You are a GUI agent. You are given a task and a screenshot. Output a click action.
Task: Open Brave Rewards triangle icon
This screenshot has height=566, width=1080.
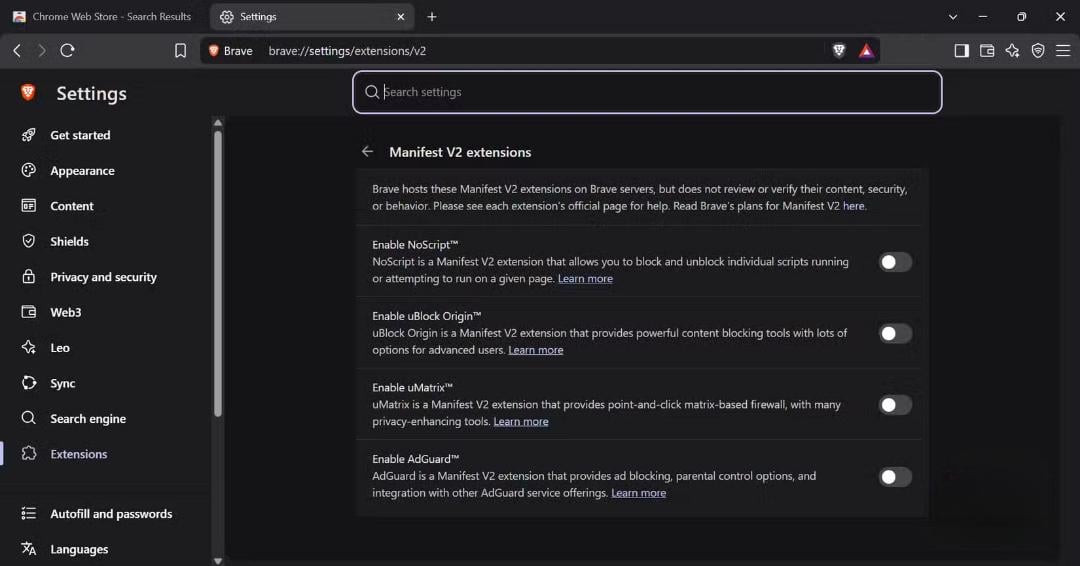point(866,50)
